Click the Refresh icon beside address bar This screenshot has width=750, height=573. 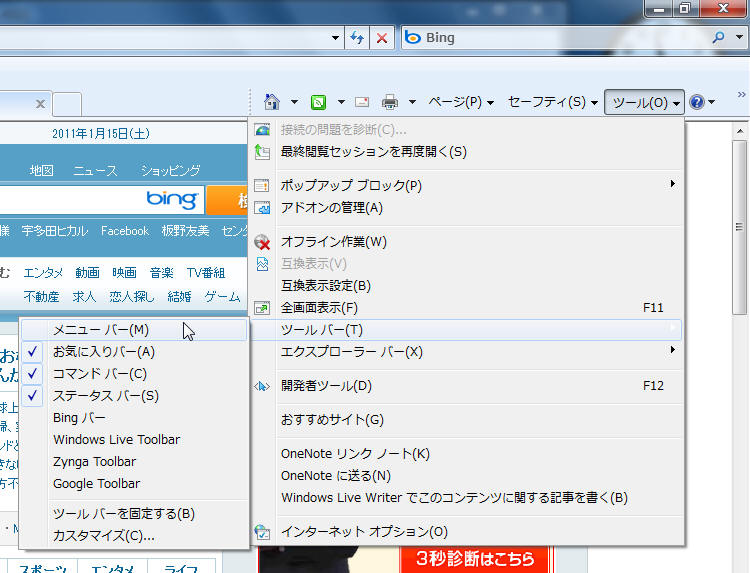(357, 37)
